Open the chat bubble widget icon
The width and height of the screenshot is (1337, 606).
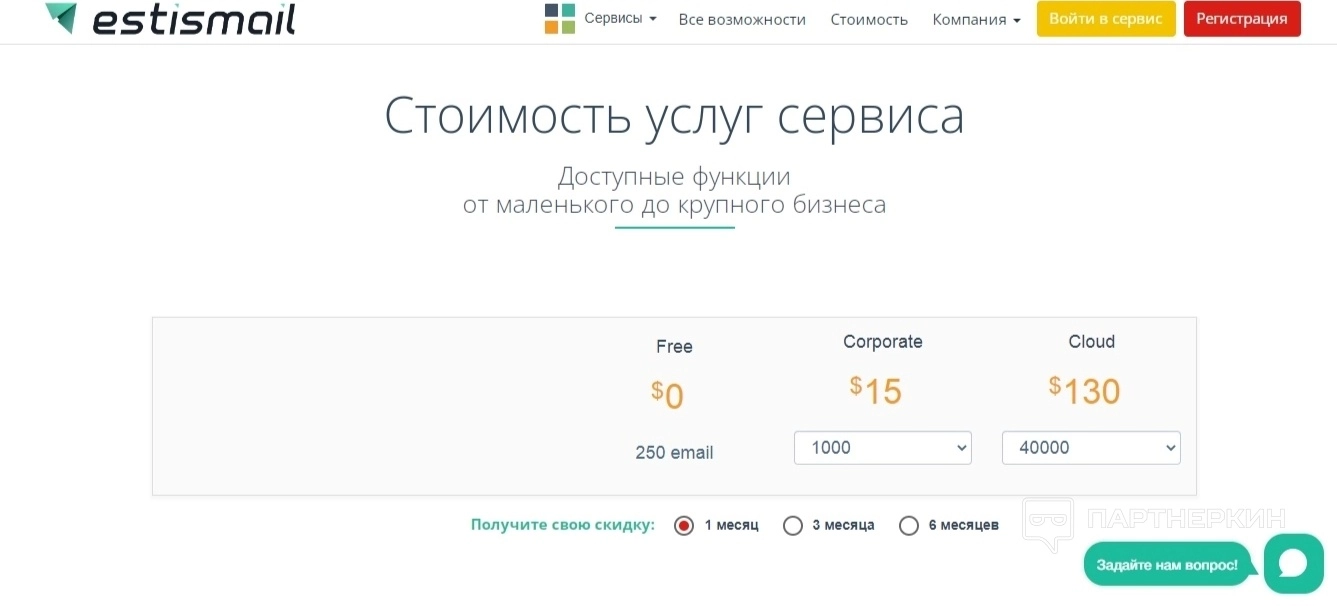1293,563
